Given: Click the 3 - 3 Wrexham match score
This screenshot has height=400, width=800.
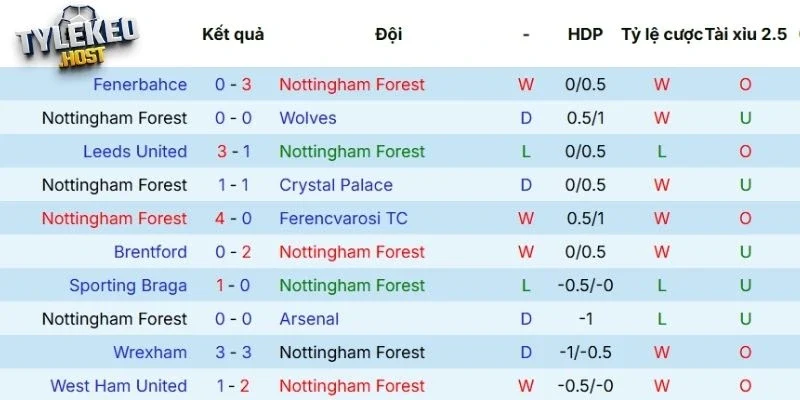Looking at the screenshot, I should (233, 353).
